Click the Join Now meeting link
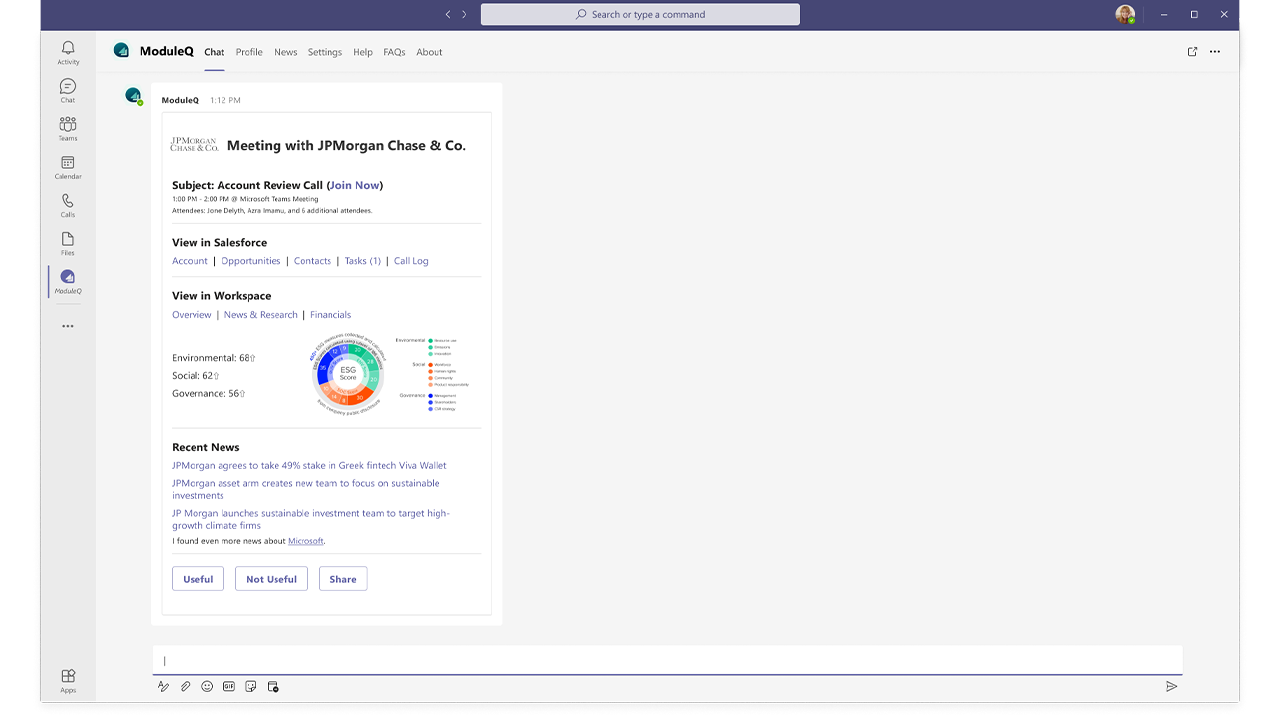The image size is (1280, 720). [x=355, y=185]
